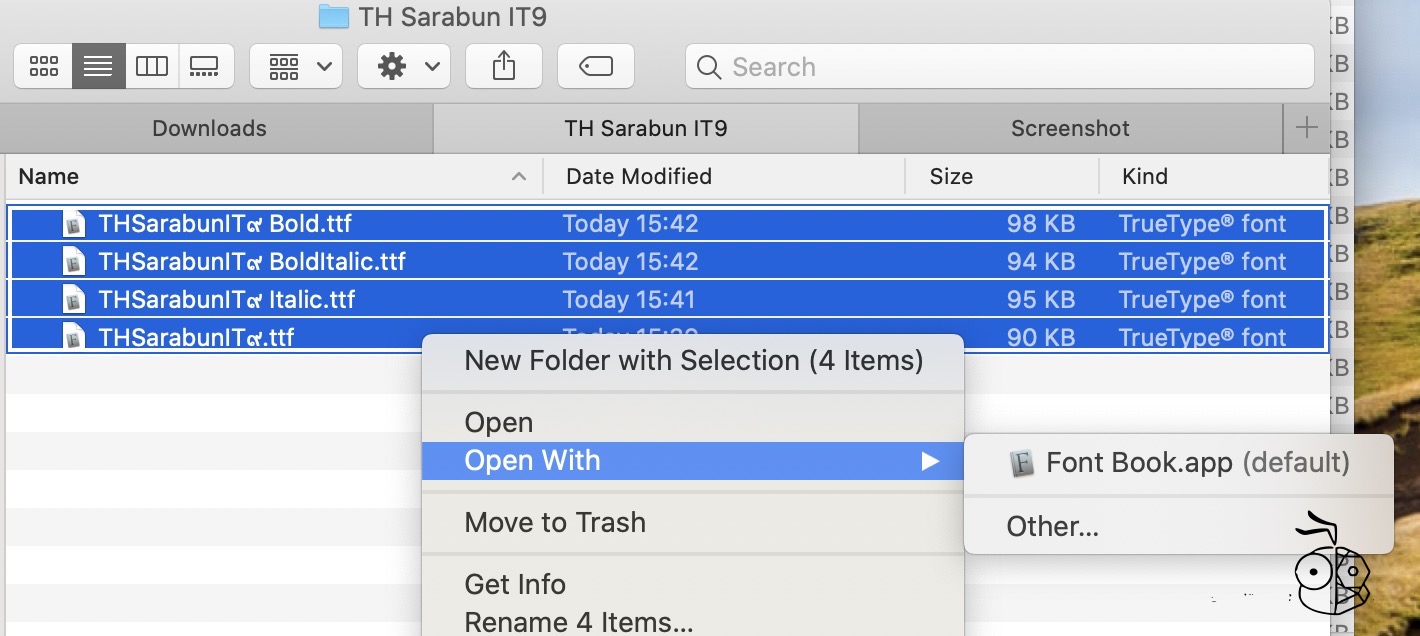
Task: Click the Edit Tags toolbar button
Action: pyautogui.click(x=596, y=67)
